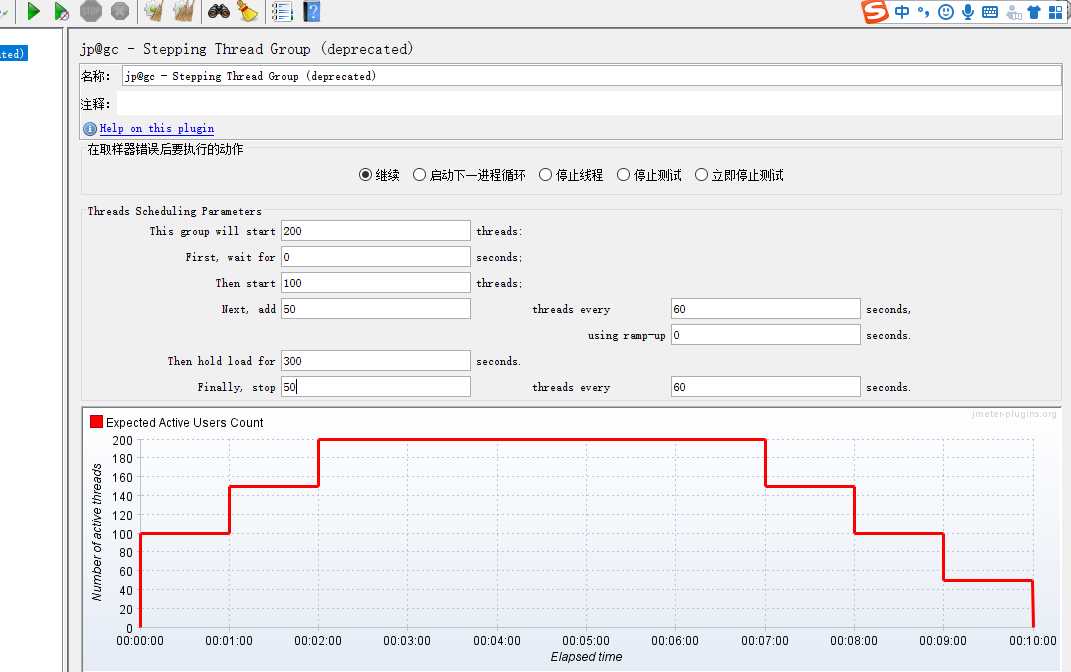The width and height of the screenshot is (1071, 672).
Task: Click the 00:02:00 label on the time axis
Action: [x=318, y=641]
